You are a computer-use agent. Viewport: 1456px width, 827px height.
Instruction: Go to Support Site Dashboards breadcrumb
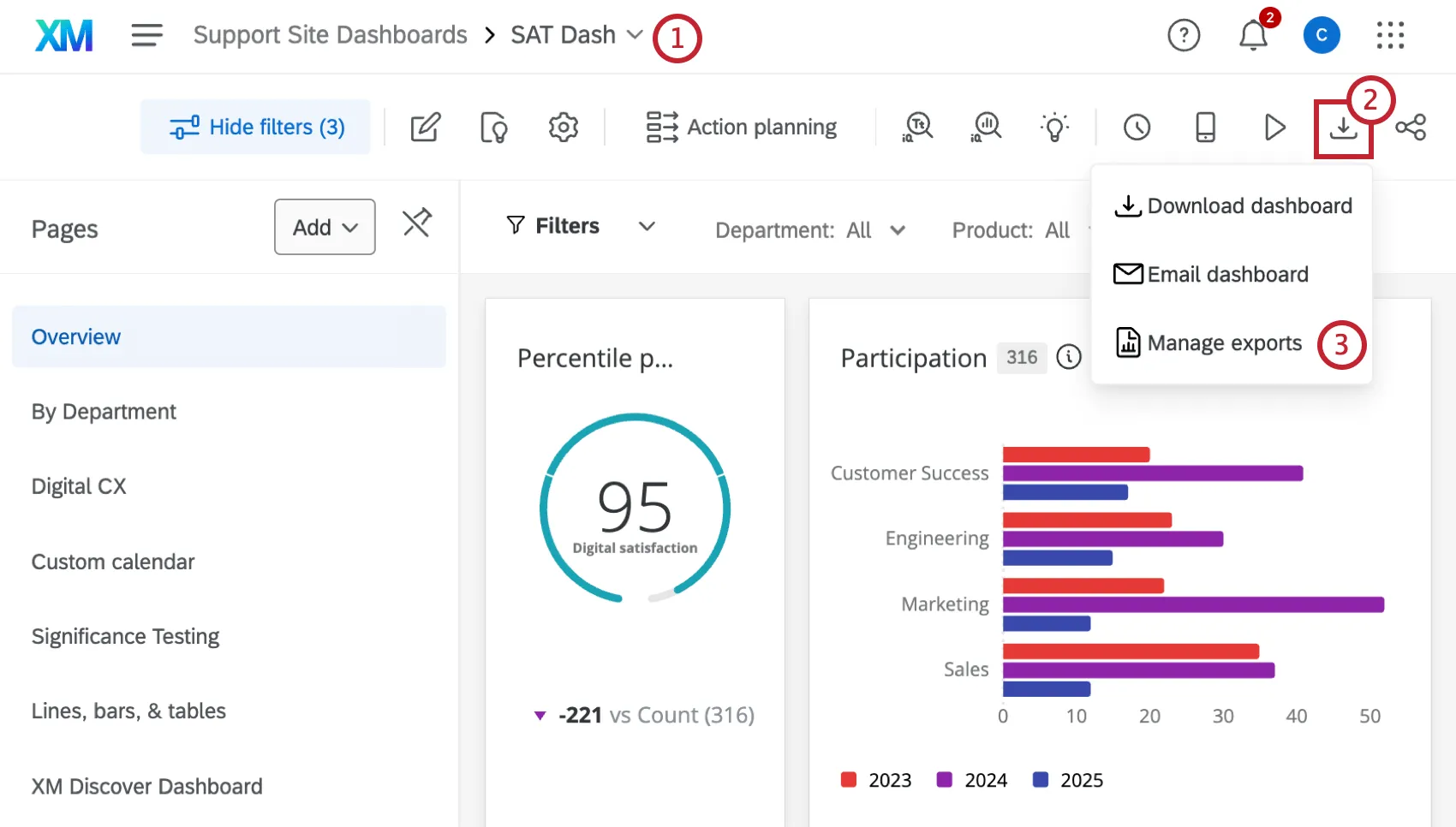[x=330, y=34]
